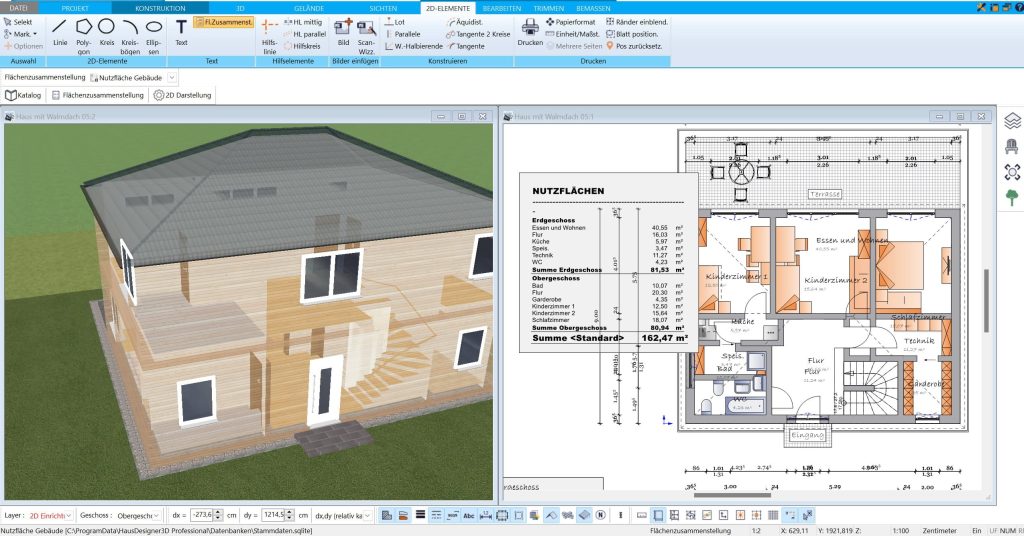Toggle the Abc text visibility button
The width and height of the screenshot is (1024, 536).
[468, 515]
